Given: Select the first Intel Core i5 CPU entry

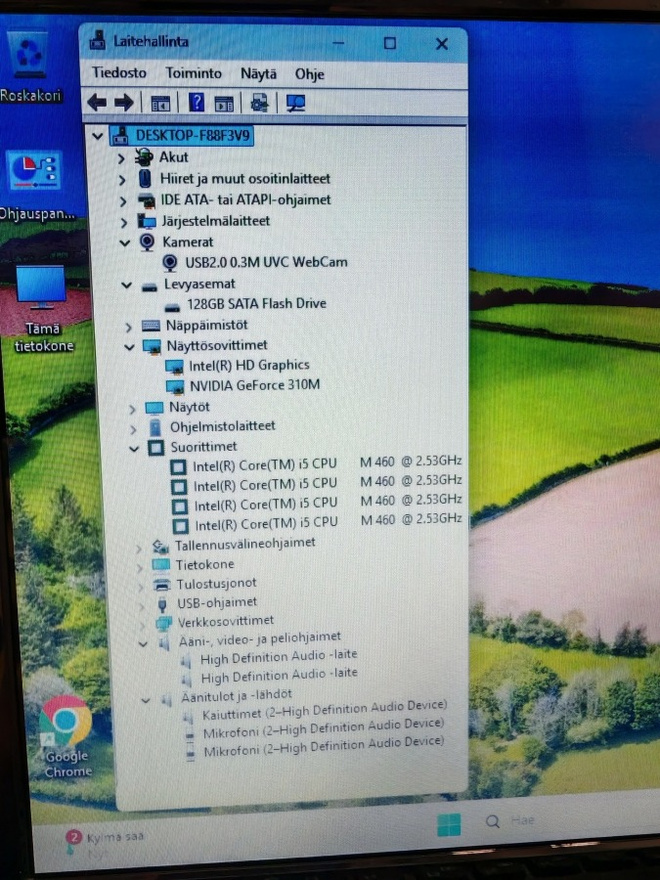Looking at the screenshot, I should [x=327, y=464].
